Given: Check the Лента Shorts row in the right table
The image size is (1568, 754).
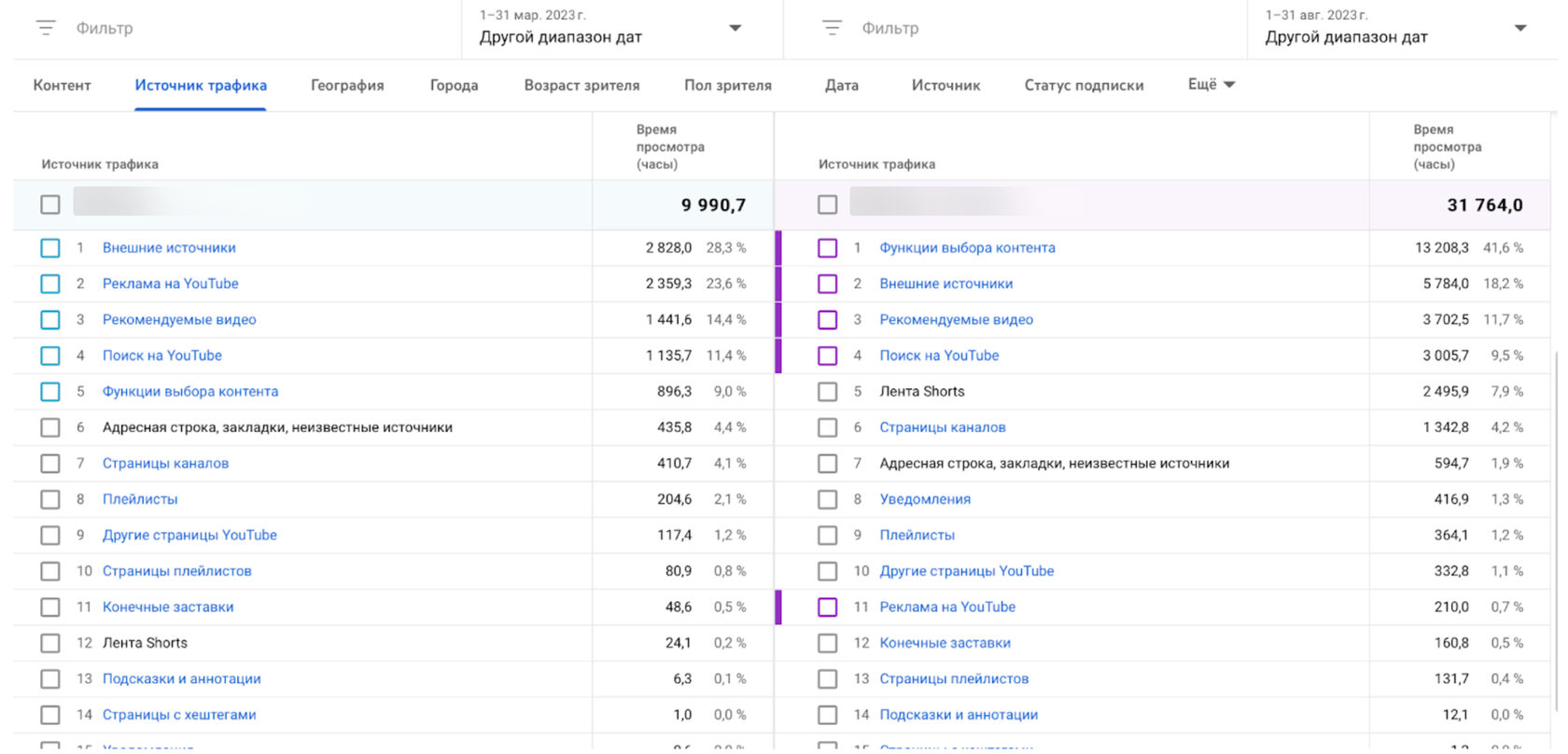Looking at the screenshot, I should pos(827,391).
